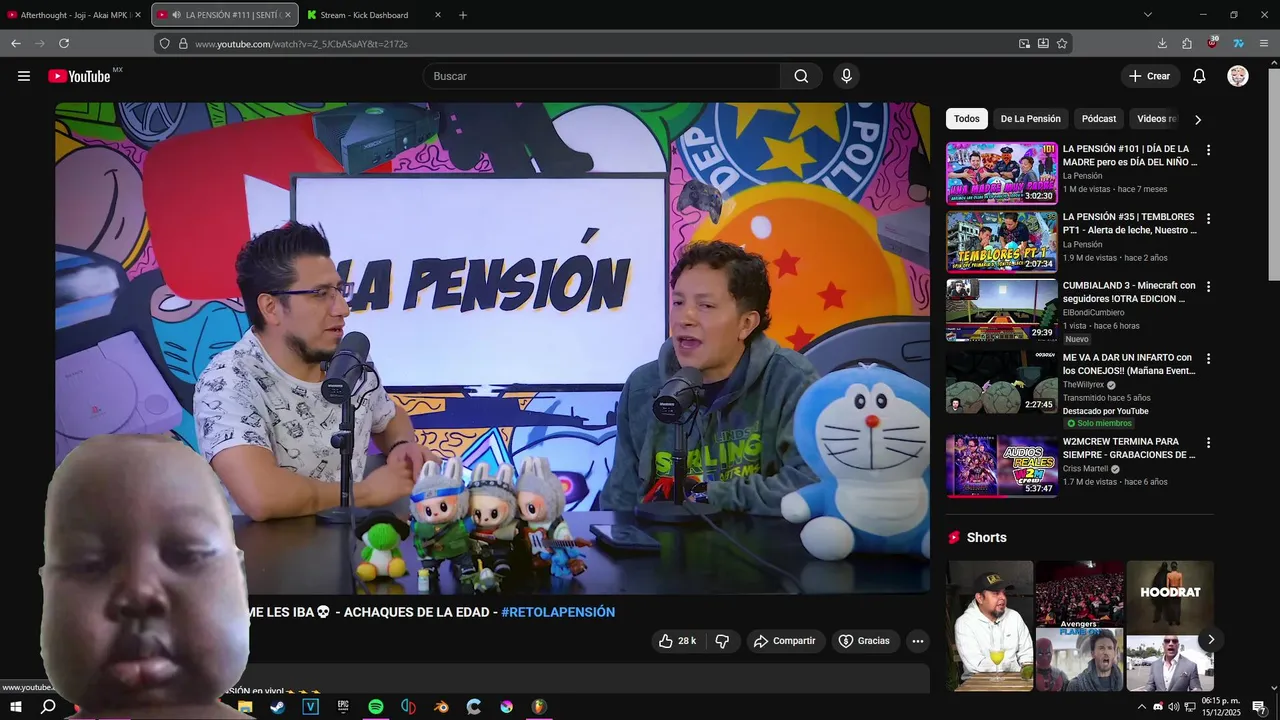Open the #RETOLAPENSIÓN hashtag link
The image size is (1280, 720).
tap(558, 612)
